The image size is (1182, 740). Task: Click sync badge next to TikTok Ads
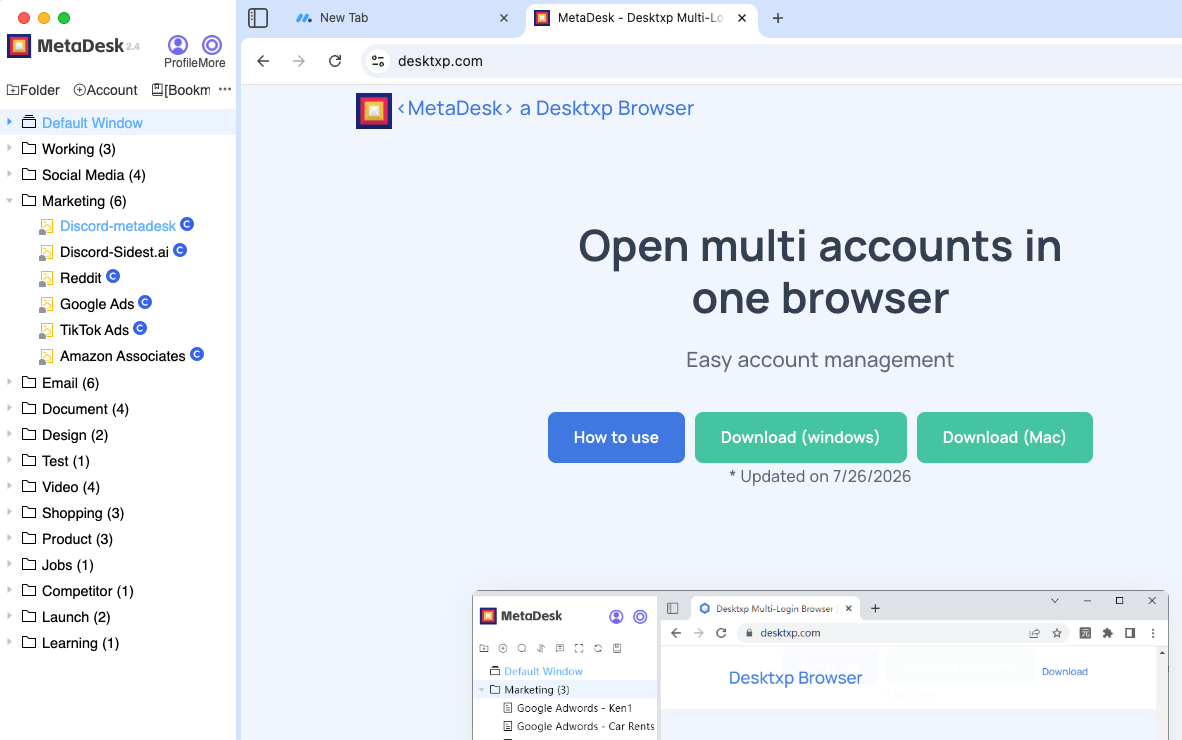[x=140, y=329]
